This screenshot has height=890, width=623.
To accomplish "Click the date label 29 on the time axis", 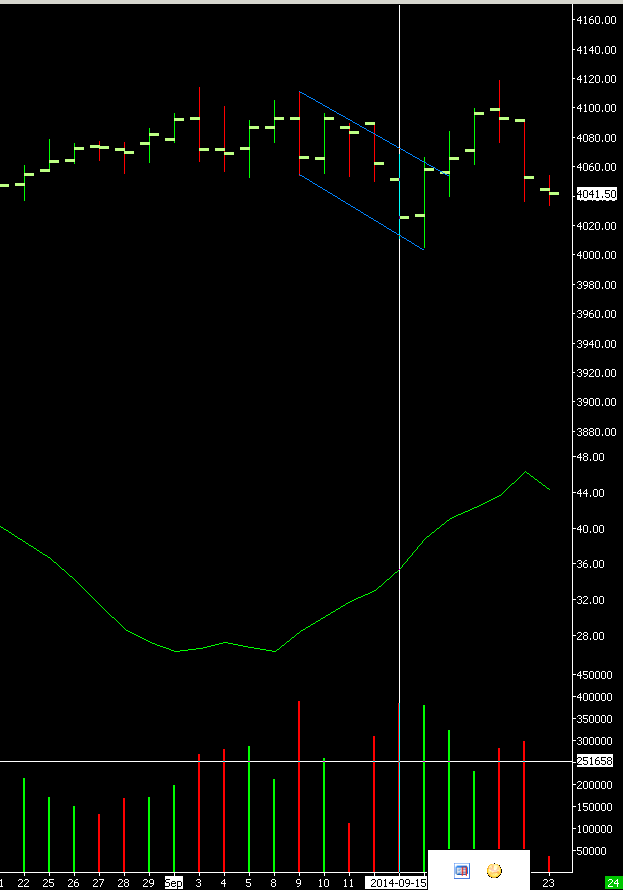I will point(148,883).
